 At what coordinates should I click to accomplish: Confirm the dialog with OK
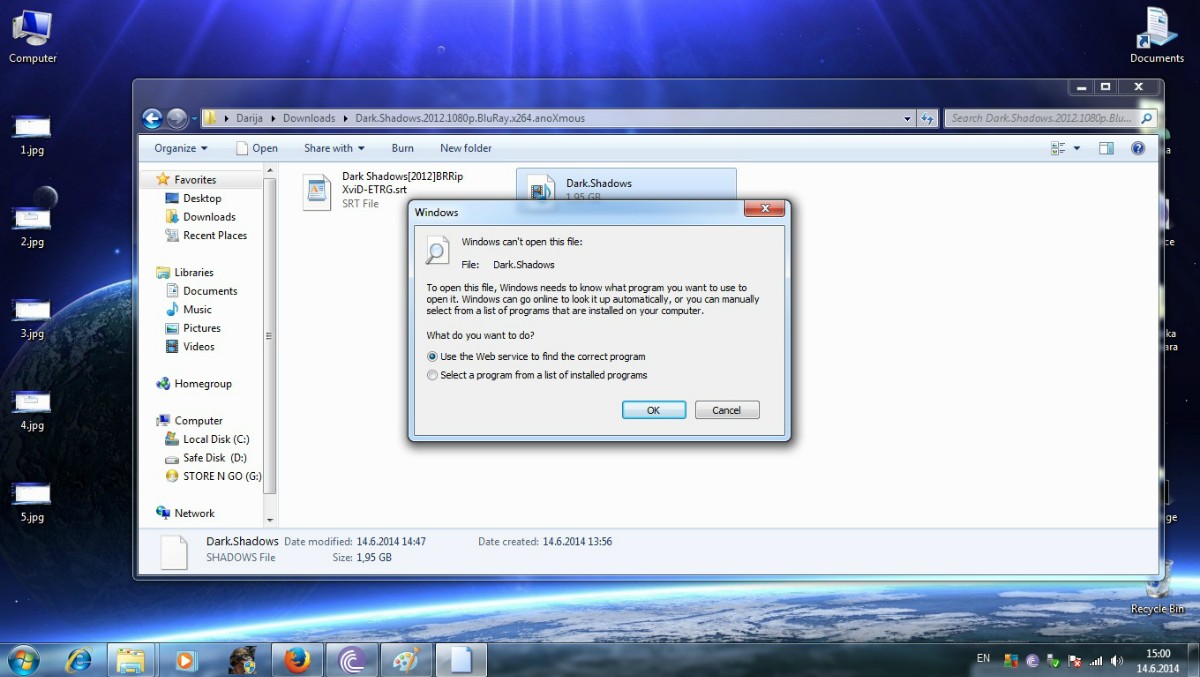[654, 410]
